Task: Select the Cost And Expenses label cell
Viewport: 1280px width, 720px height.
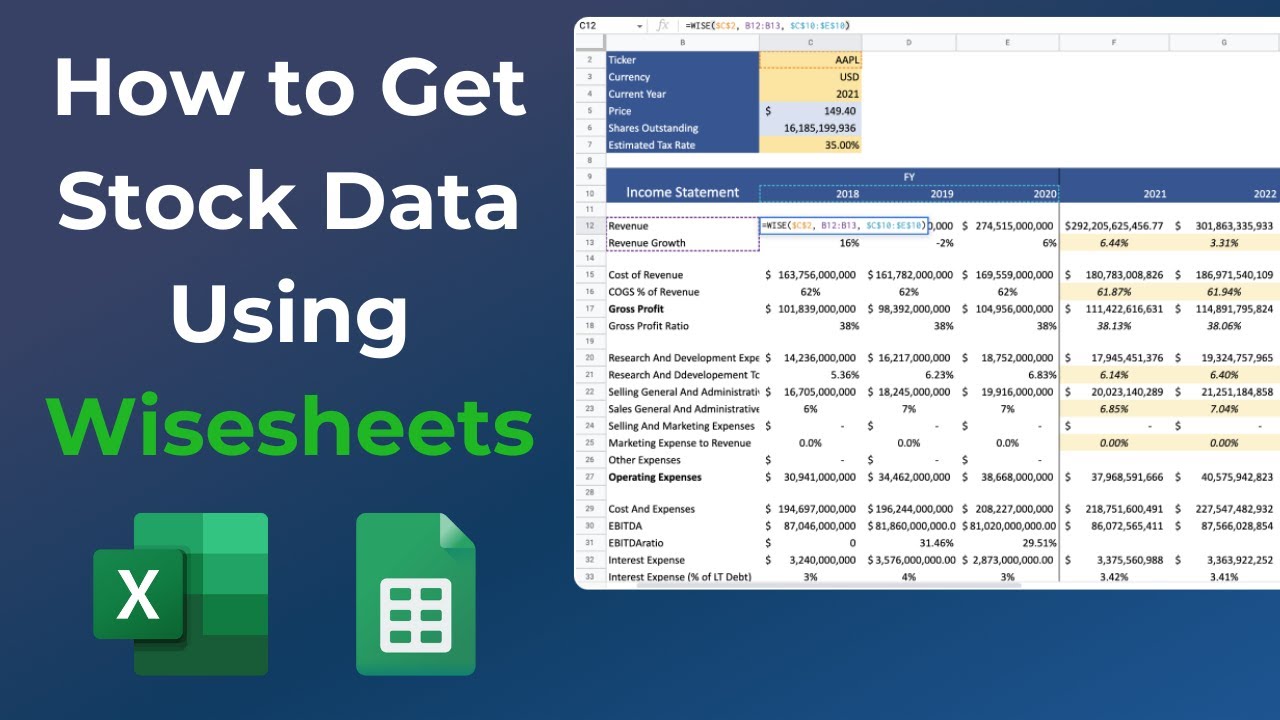Action: pyautogui.click(x=682, y=509)
